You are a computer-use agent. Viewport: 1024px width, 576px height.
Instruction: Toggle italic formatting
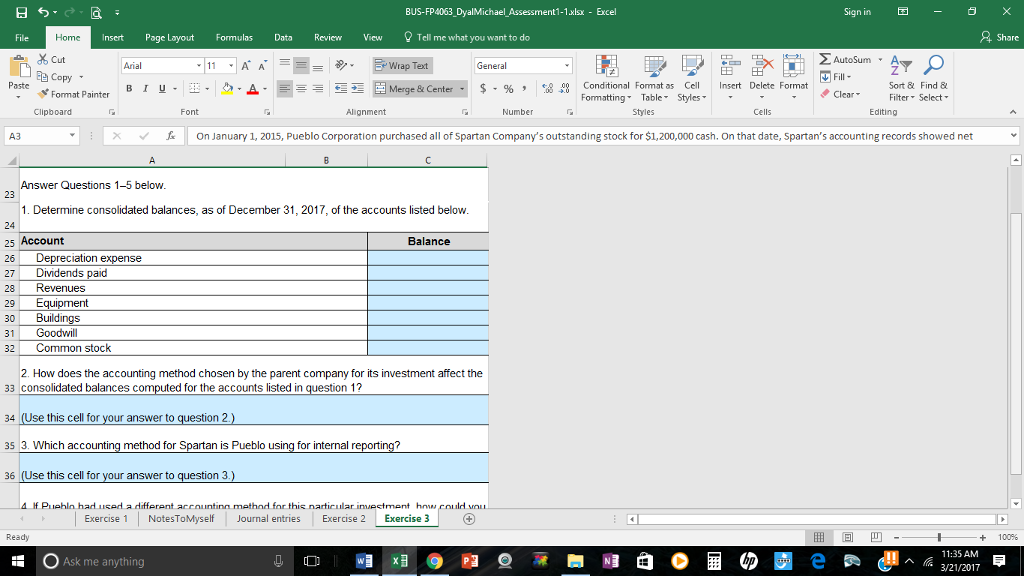coord(144,87)
